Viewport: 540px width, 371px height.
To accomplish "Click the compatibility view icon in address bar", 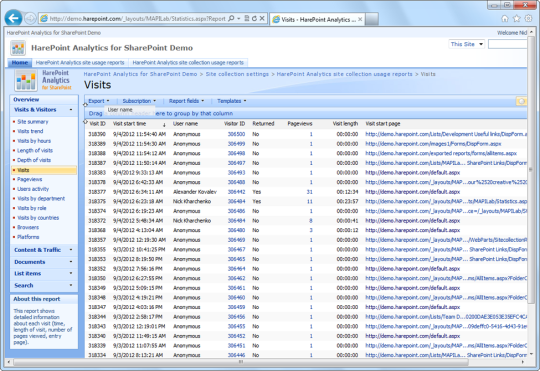I will coord(247,19).
